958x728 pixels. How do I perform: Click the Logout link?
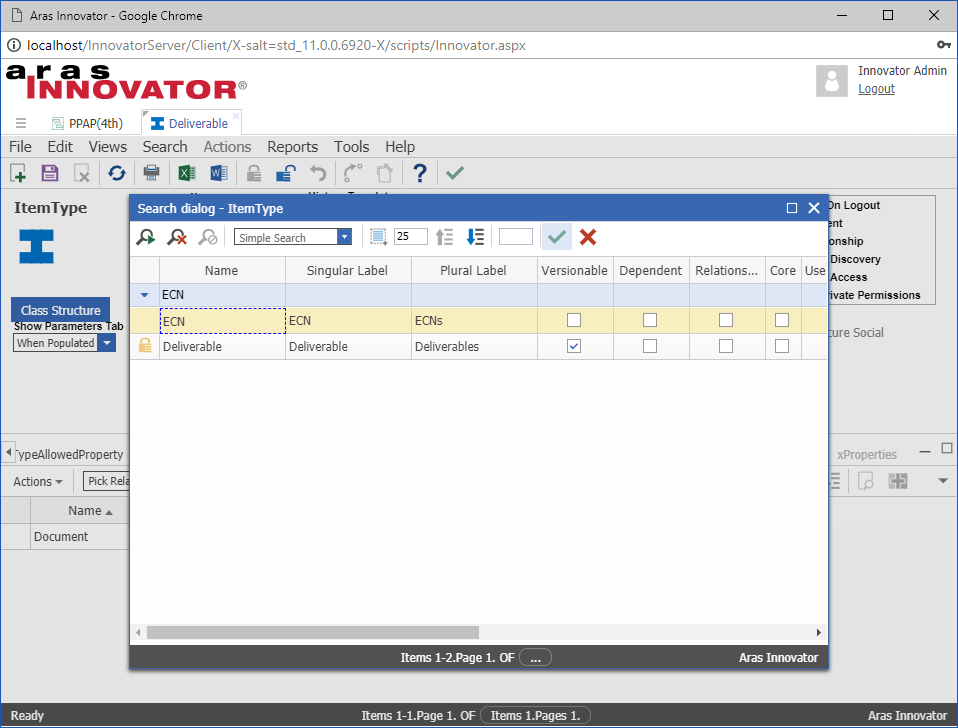pyautogui.click(x=875, y=88)
